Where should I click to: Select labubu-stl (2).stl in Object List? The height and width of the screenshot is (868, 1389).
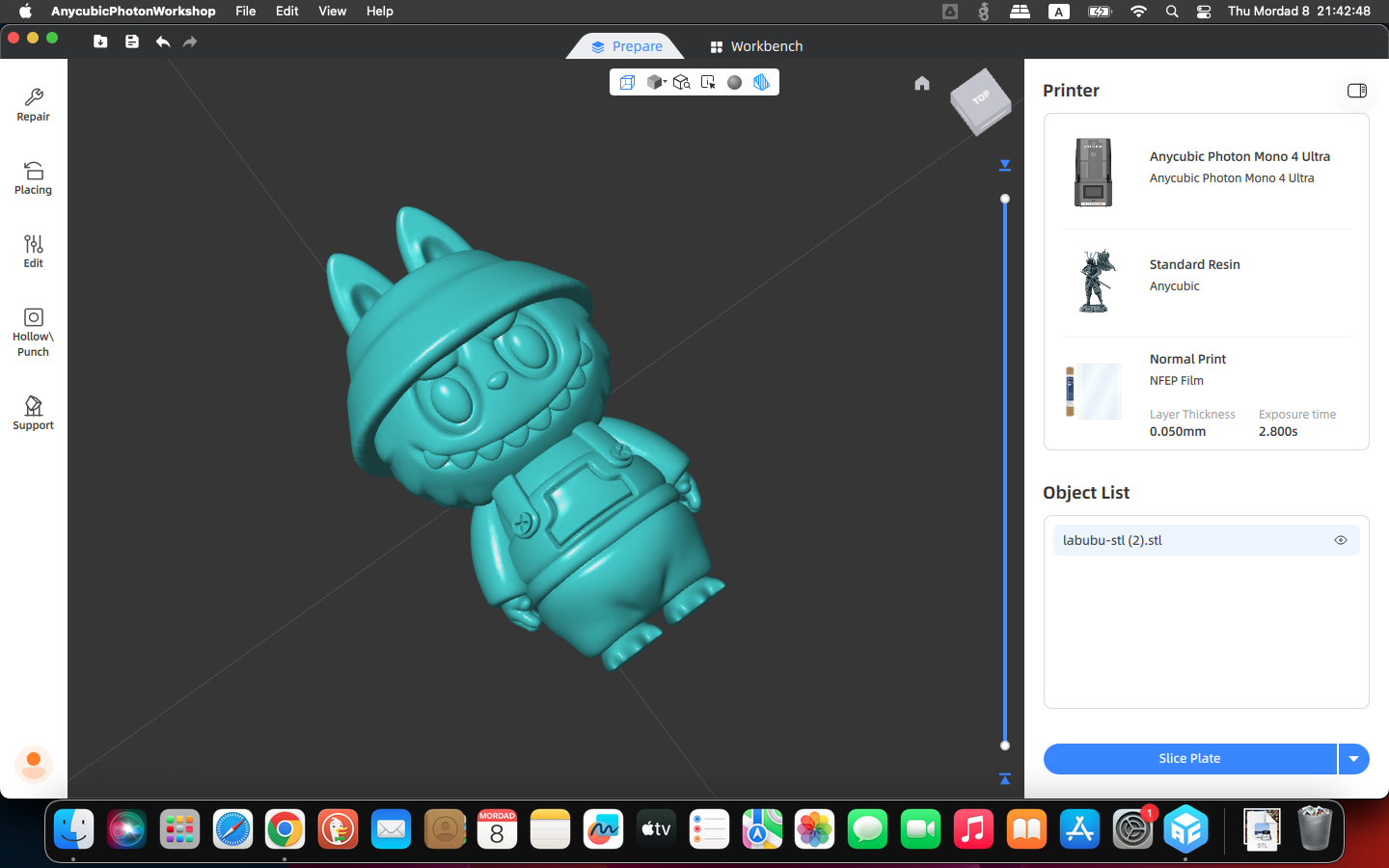tap(1206, 540)
